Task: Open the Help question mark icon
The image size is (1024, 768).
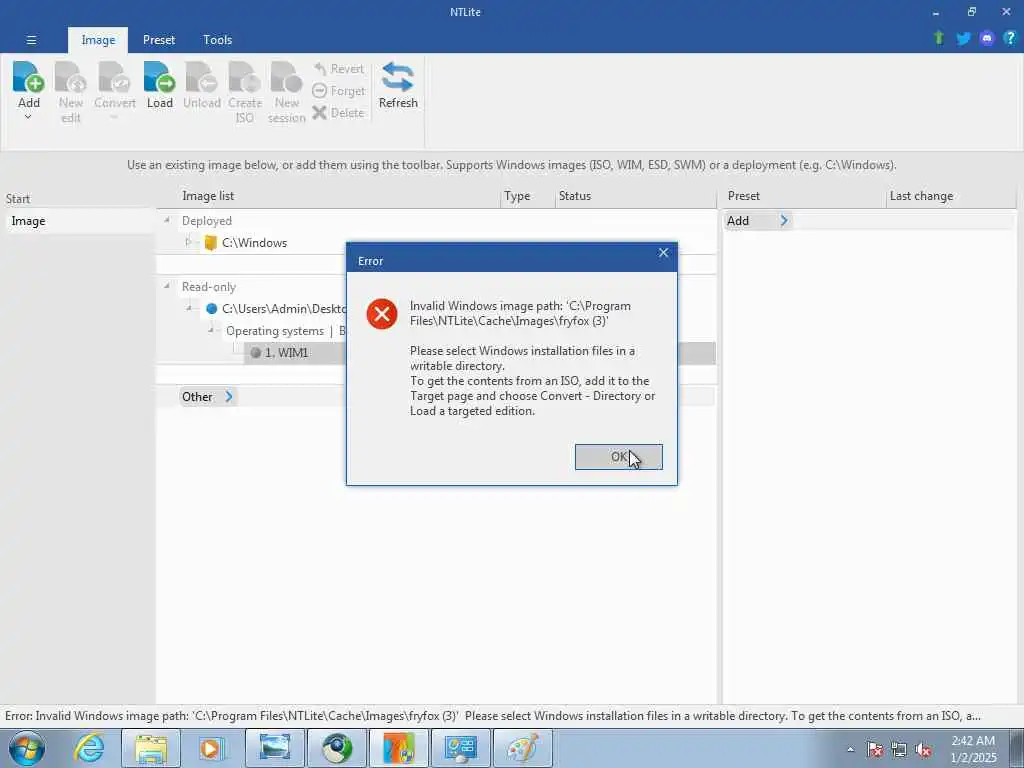Action: pyautogui.click(x=1010, y=38)
